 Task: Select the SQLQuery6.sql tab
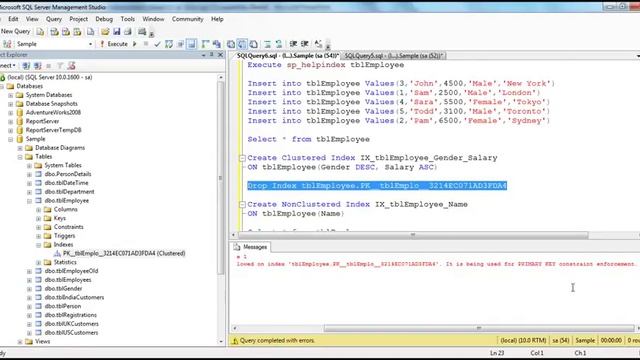point(287,56)
